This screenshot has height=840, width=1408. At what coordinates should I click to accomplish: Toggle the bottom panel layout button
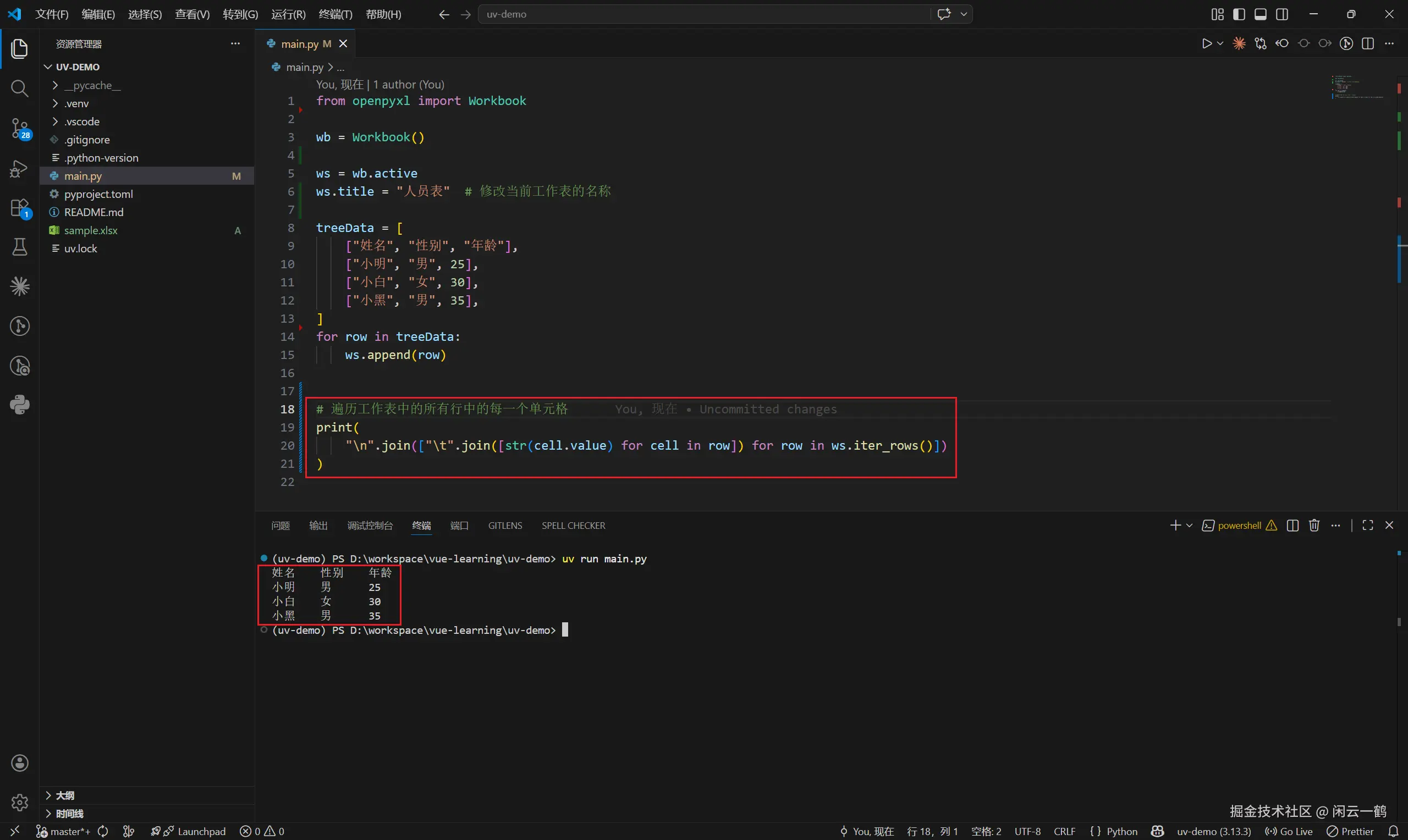pyautogui.click(x=1260, y=14)
